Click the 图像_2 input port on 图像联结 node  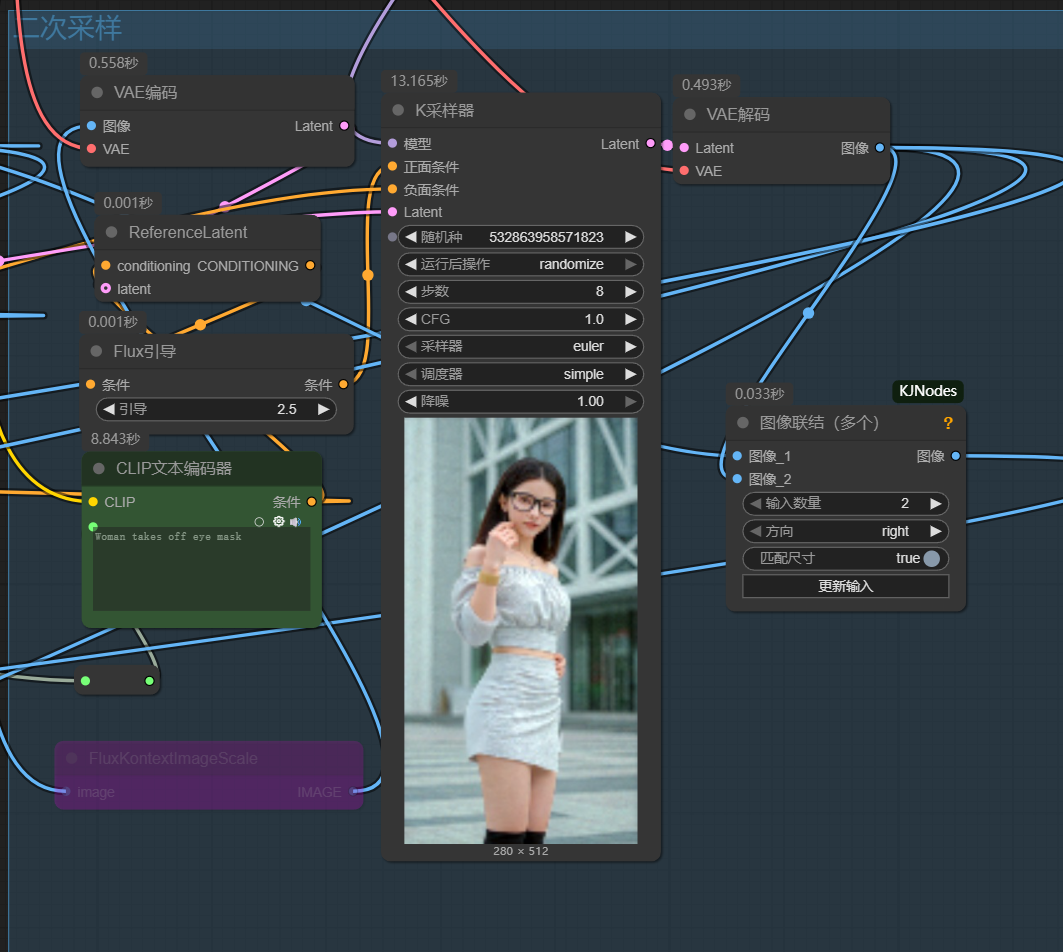[x=738, y=479]
